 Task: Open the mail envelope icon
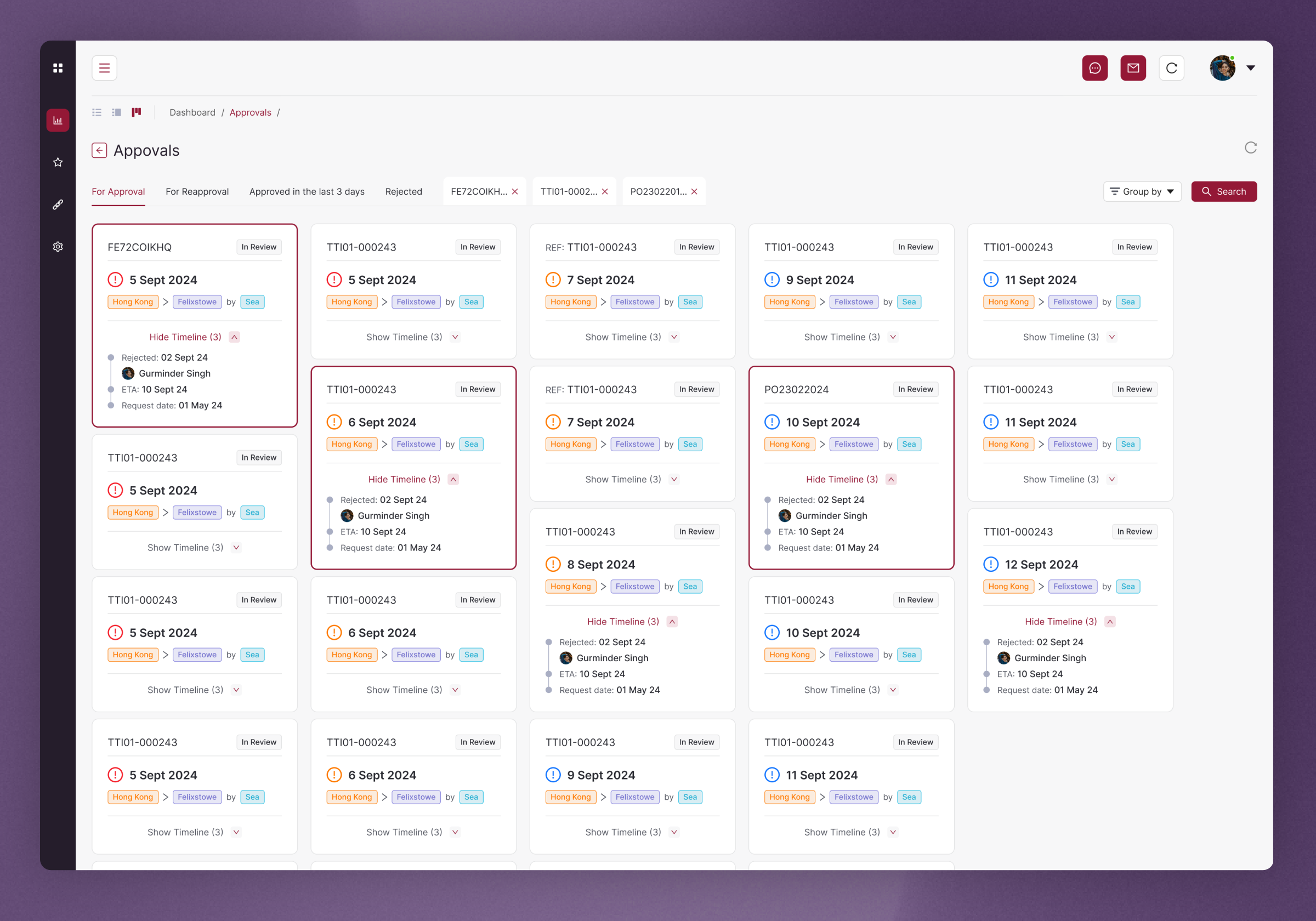1133,67
